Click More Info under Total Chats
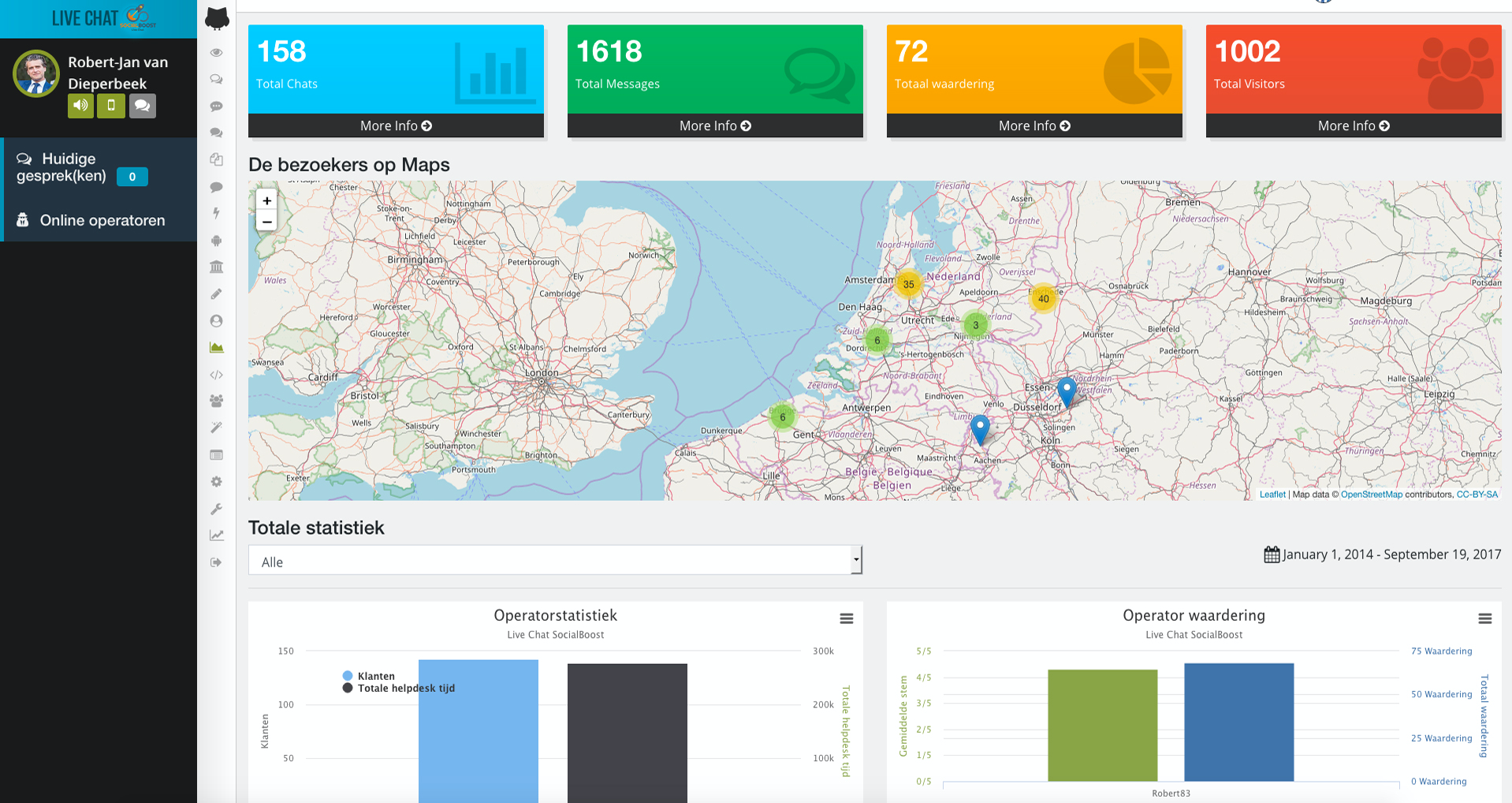Viewport: 1512px width, 803px height. click(x=396, y=126)
